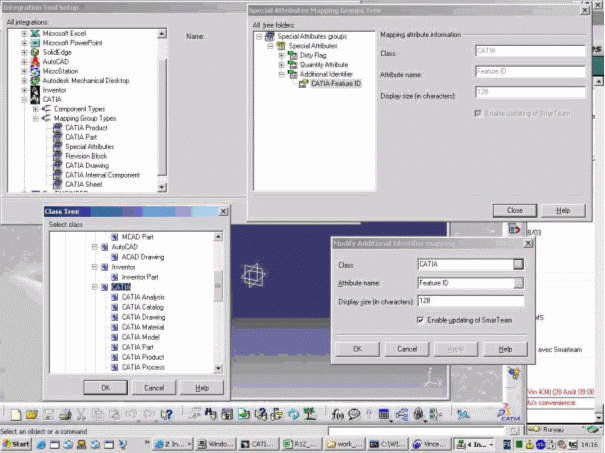Click the Open folder icon in CATIA toolbar
This screenshot has width=605, height=453.
pos(32,415)
